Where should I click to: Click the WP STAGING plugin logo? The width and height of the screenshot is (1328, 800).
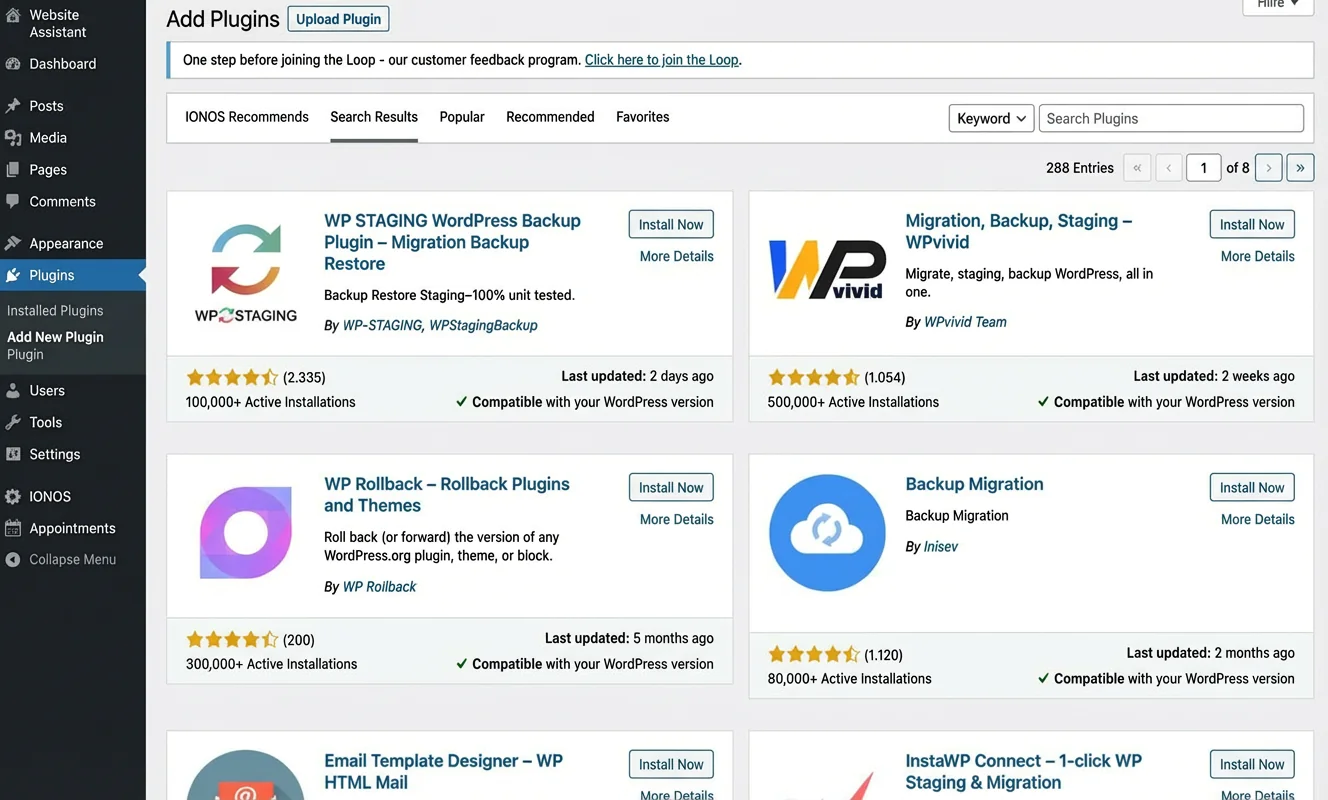coord(246,272)
